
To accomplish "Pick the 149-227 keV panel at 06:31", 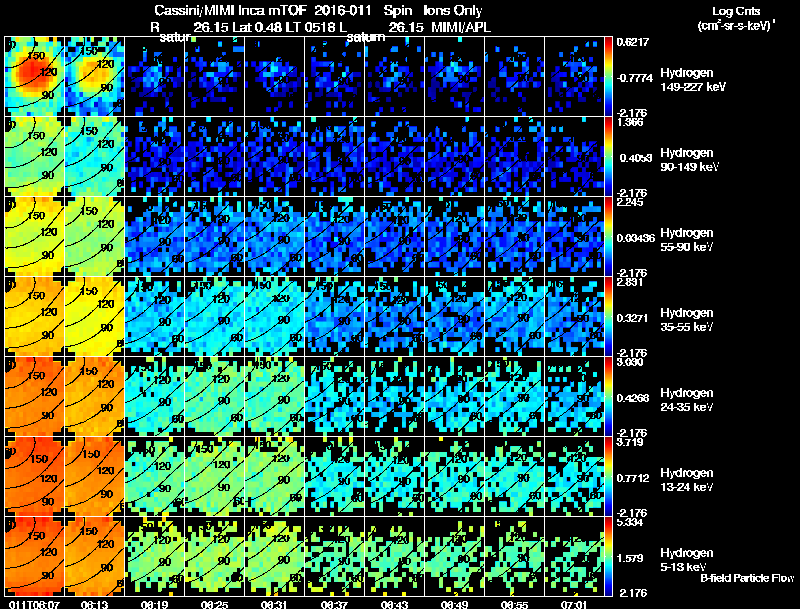I will [274, 76].
